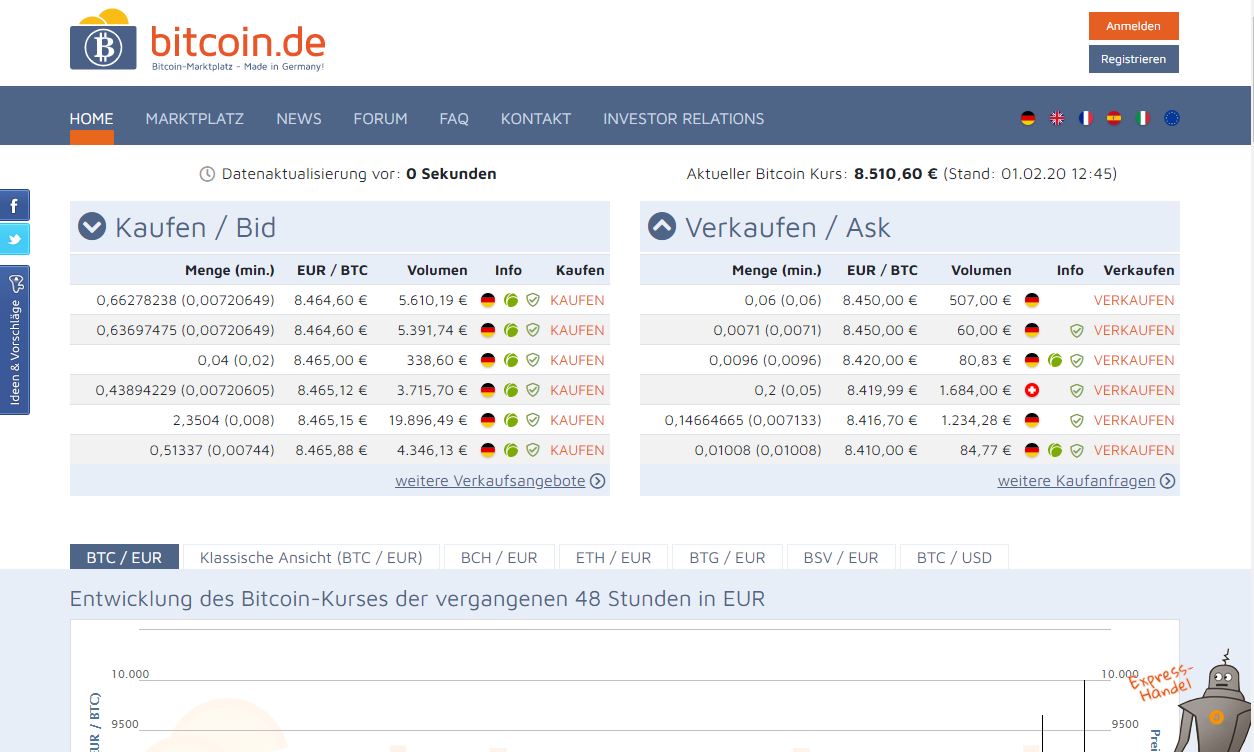Click the Registrieren button
The height and width of the screenshot is (752, 1254).
1134,59
